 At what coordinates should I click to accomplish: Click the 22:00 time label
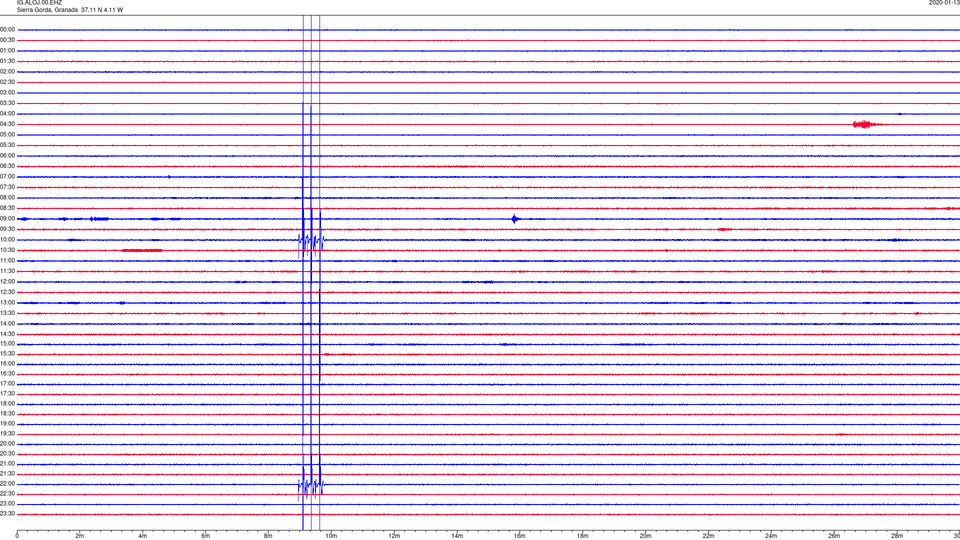(7, 484)
